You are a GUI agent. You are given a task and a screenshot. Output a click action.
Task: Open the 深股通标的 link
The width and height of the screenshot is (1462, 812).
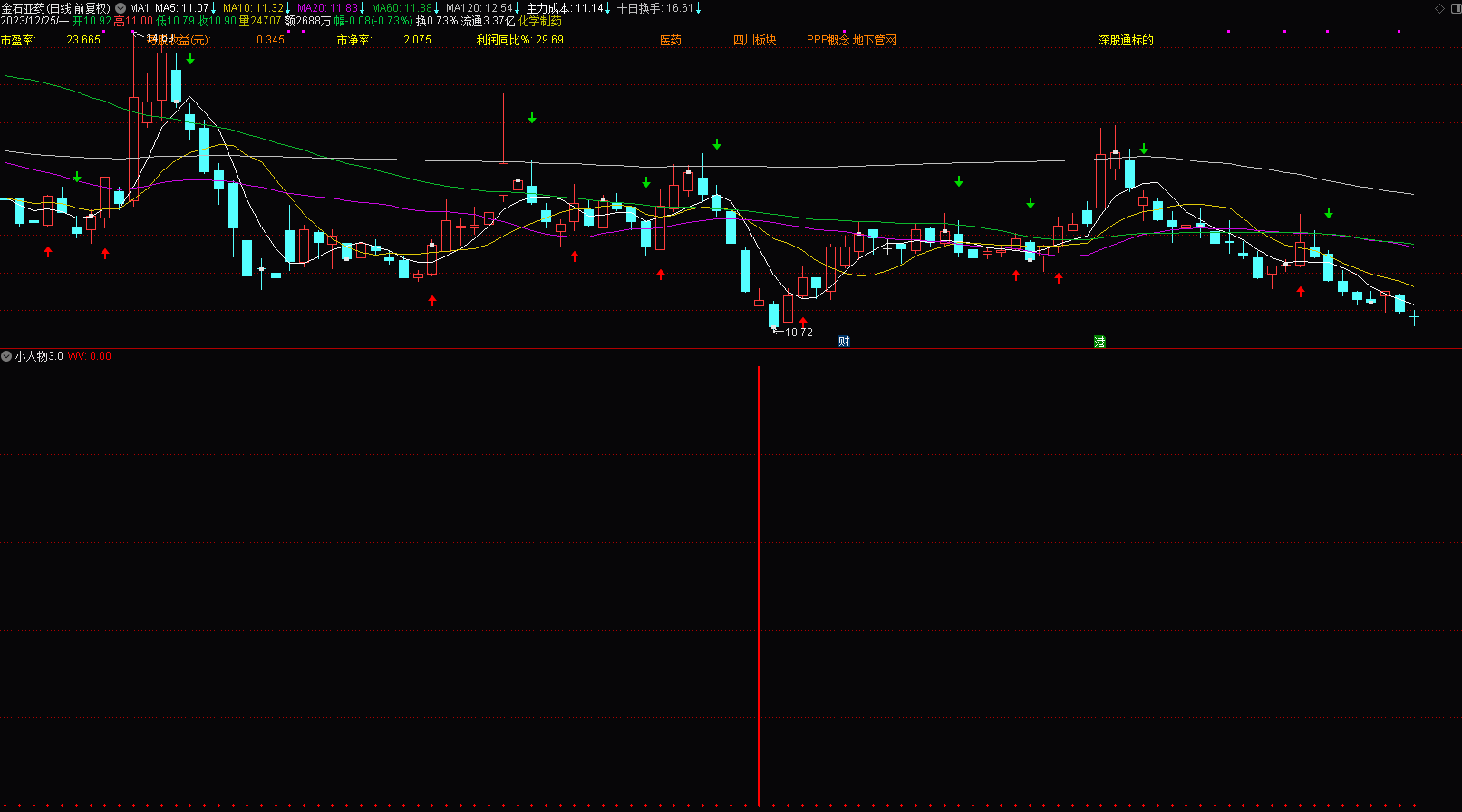(1127, 40)
